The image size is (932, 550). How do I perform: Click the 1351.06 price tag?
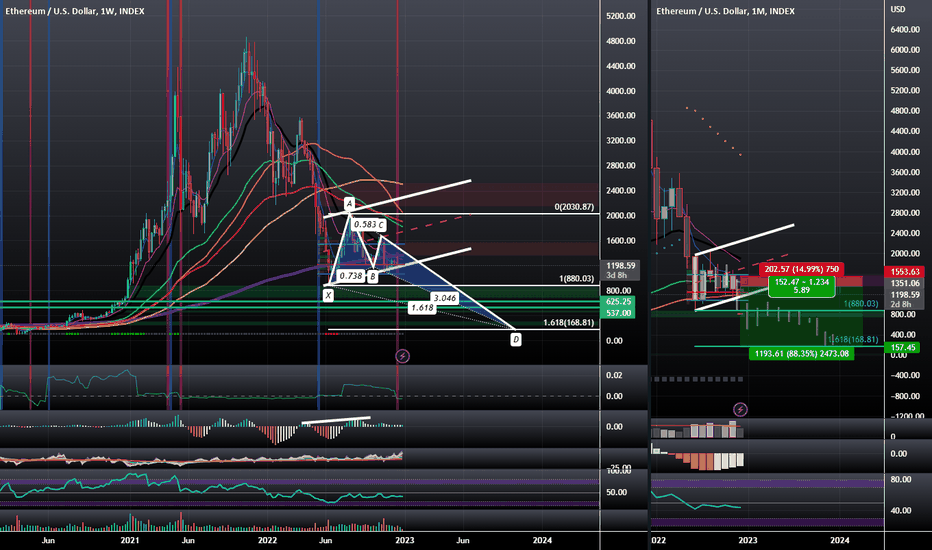(905, 284)
